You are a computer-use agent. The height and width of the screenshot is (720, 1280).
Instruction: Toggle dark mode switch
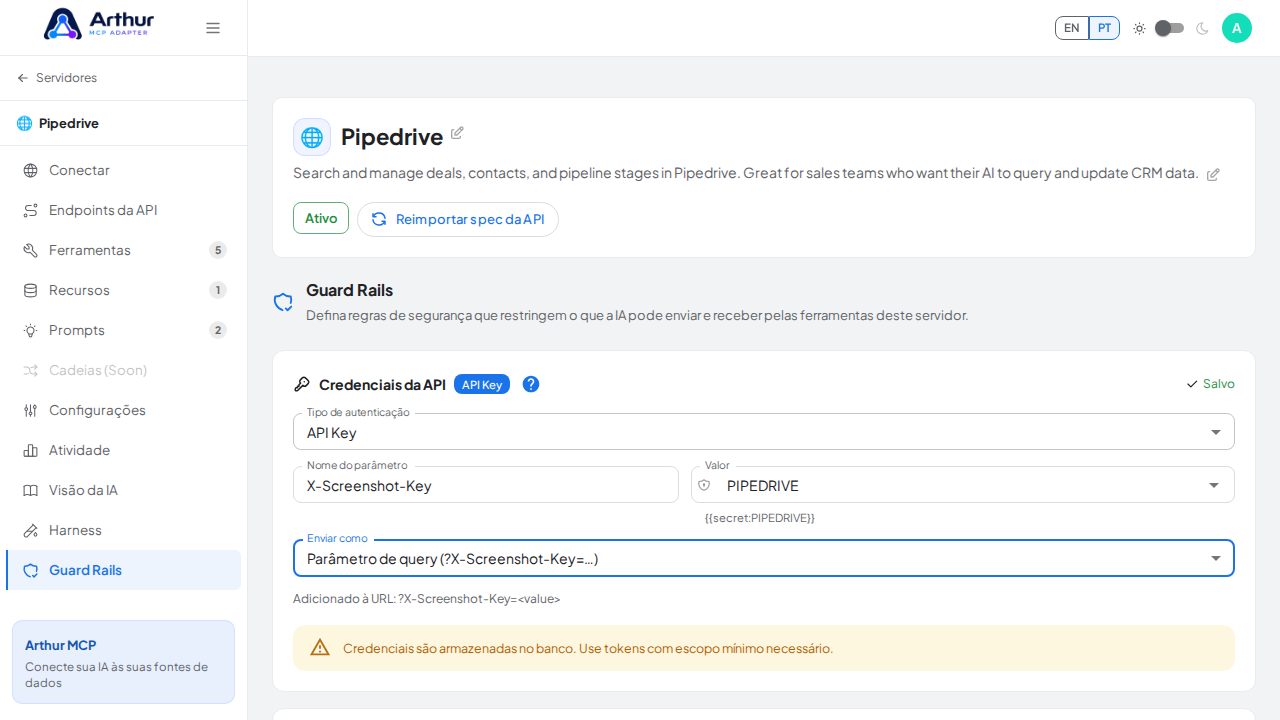coord(1170,28)
